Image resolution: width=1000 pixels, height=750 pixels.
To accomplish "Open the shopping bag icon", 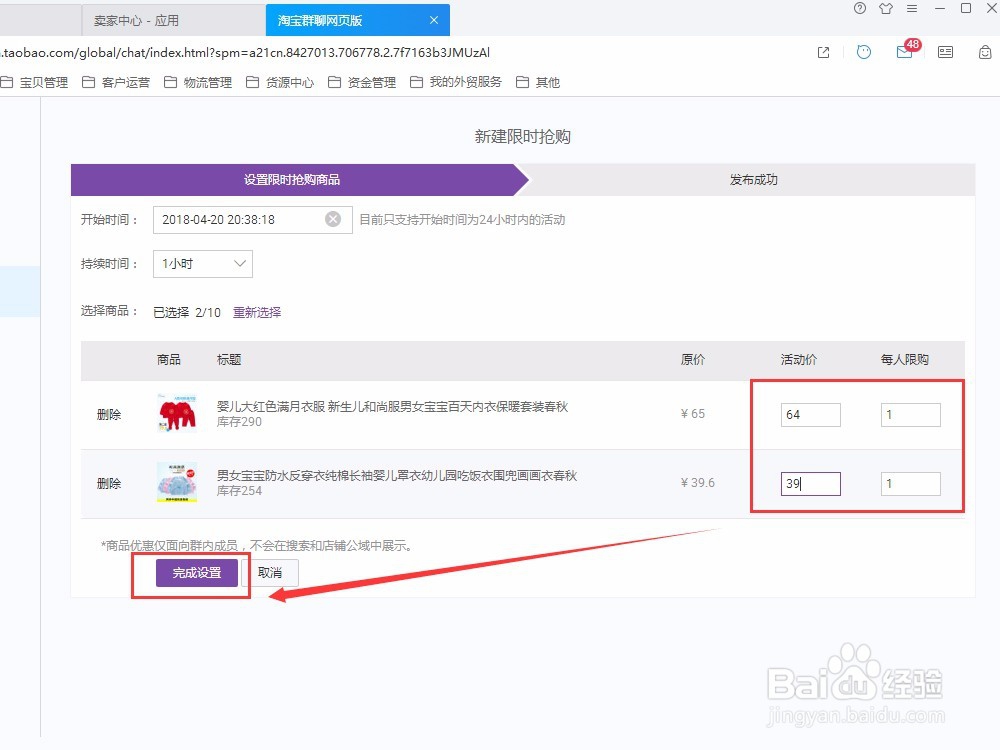I will [984, 52].
